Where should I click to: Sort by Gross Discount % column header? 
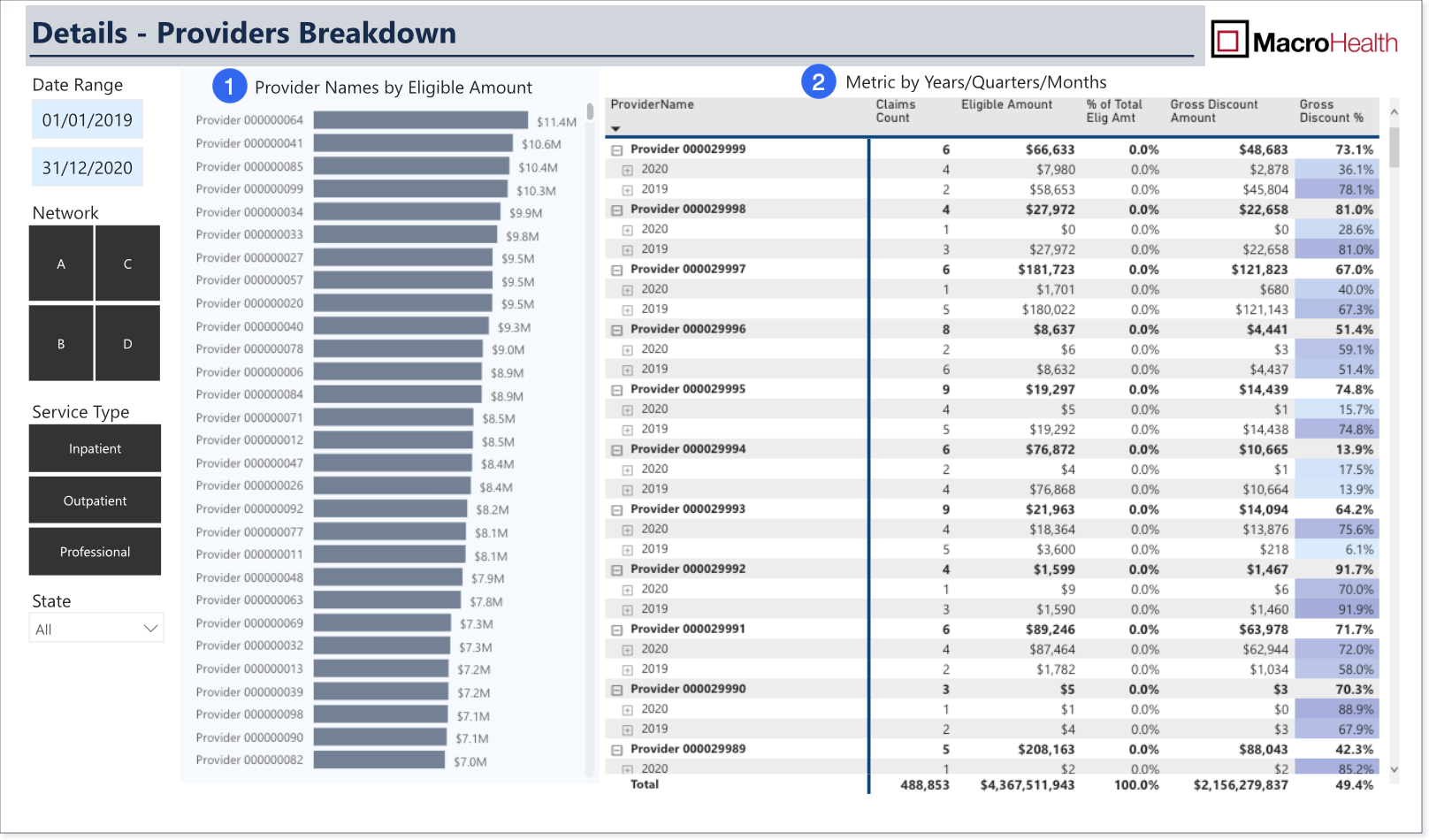pyautogui.click(x=1331, y=111)
